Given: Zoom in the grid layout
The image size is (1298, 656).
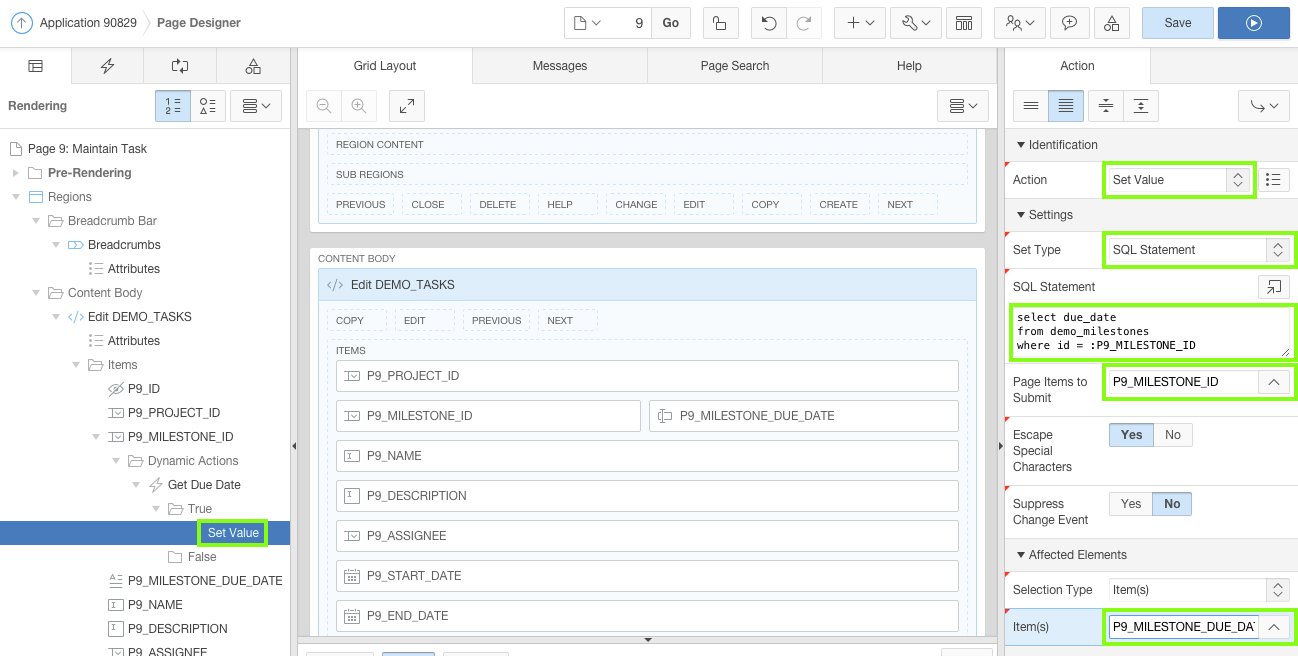Looking at the screenshot, I should [x=358, y=106].
